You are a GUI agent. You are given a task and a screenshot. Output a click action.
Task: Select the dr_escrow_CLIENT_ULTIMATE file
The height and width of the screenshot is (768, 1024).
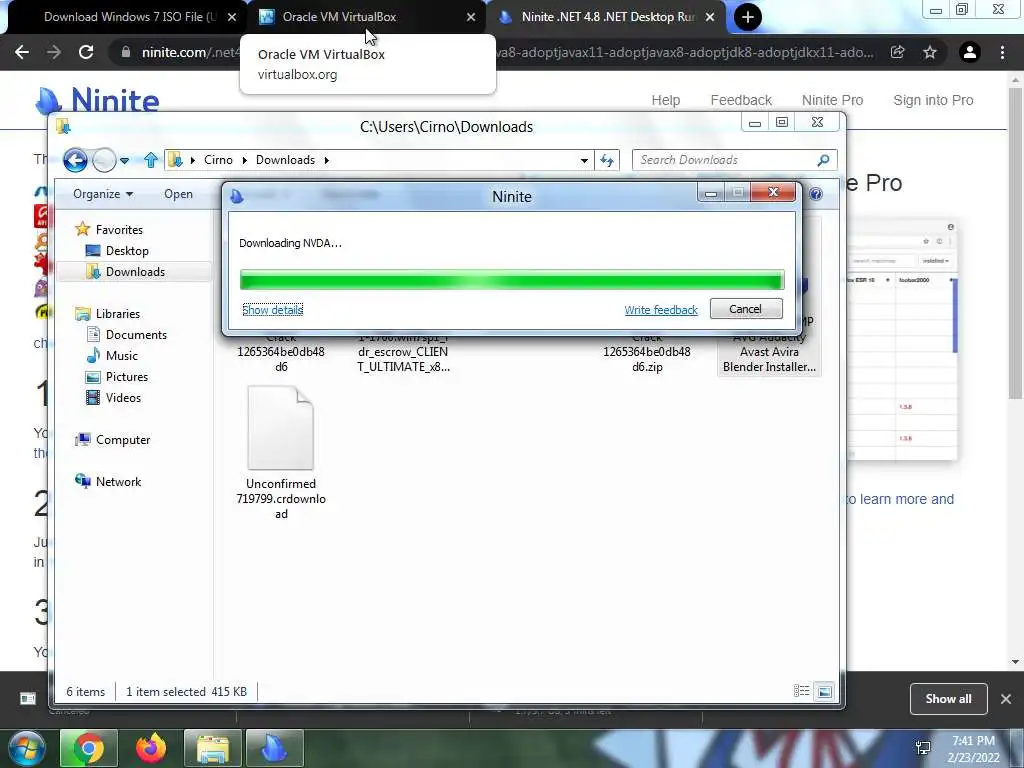tap(403, 354)
